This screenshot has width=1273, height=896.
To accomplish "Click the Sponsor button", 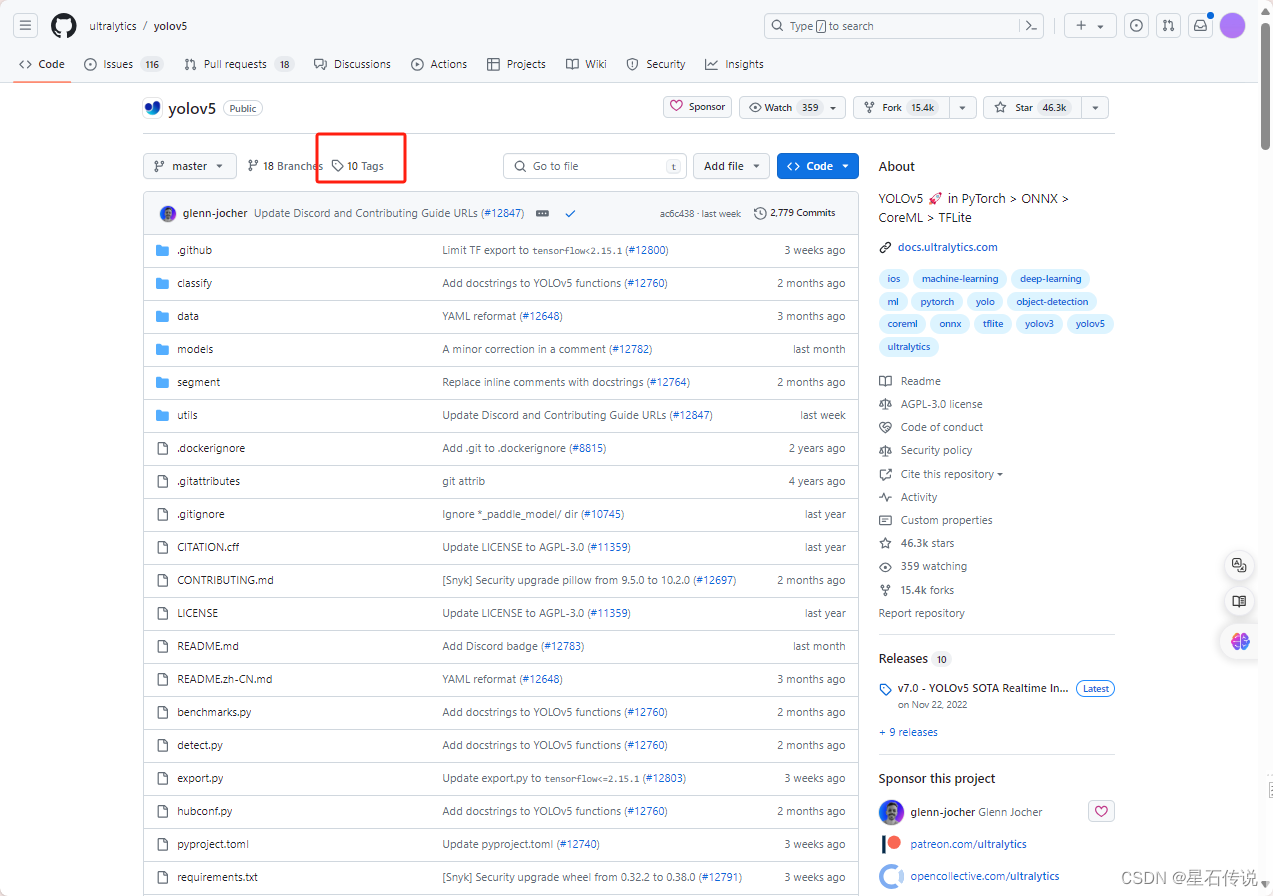I will (697, 107).
